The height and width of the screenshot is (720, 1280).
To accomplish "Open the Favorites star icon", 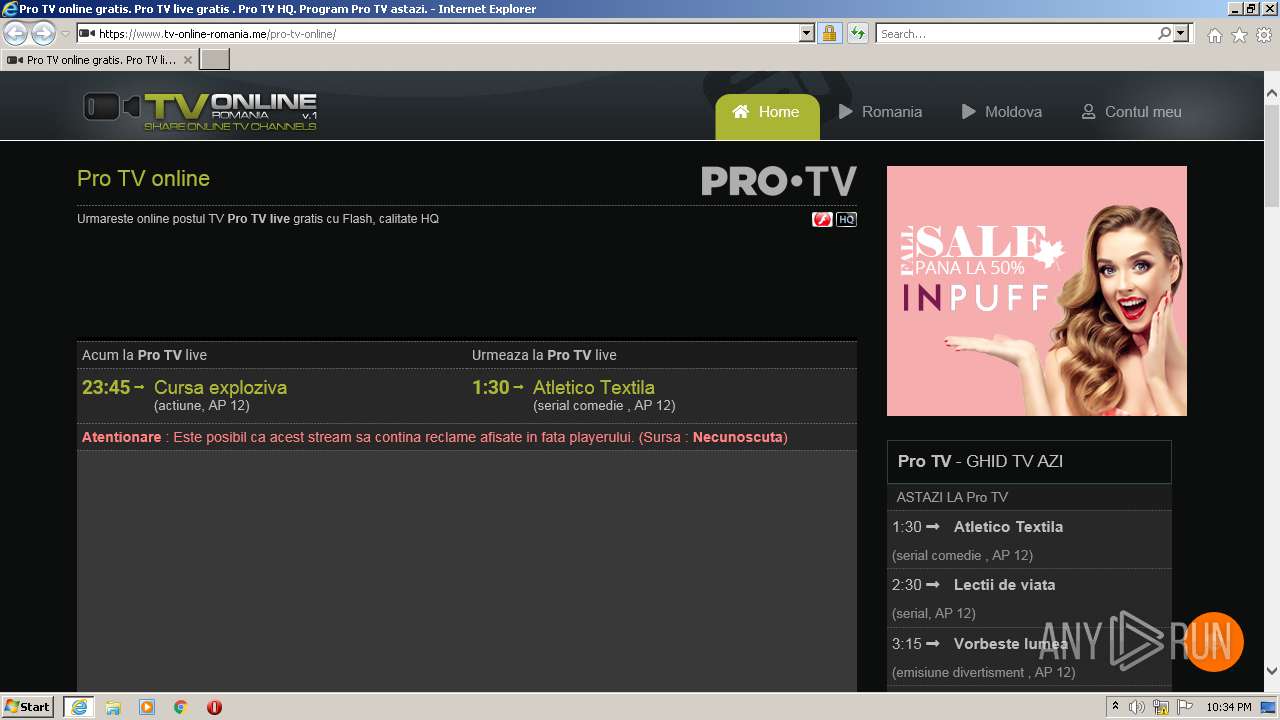I will point(1239,35).
